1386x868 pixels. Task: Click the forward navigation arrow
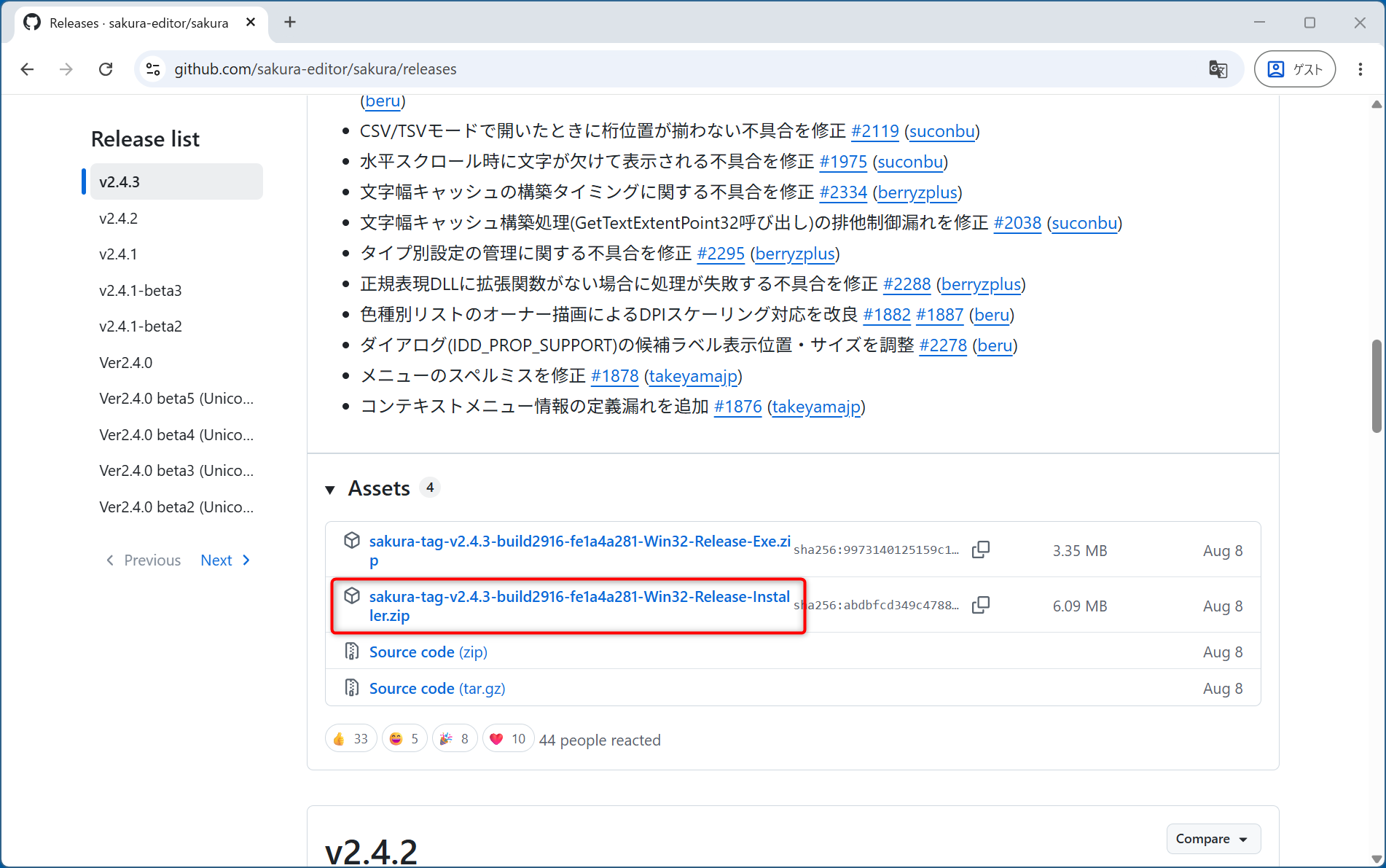66,69
